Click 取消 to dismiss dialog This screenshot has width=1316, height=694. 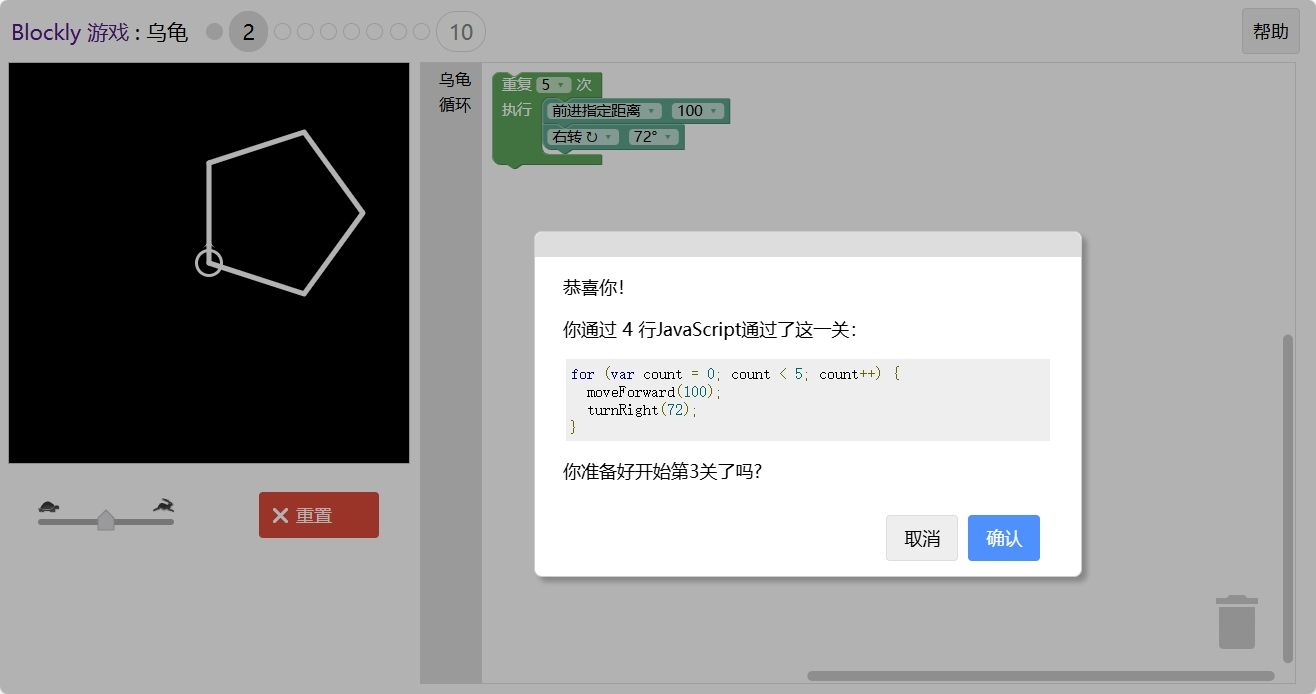(x=922, y=538)
